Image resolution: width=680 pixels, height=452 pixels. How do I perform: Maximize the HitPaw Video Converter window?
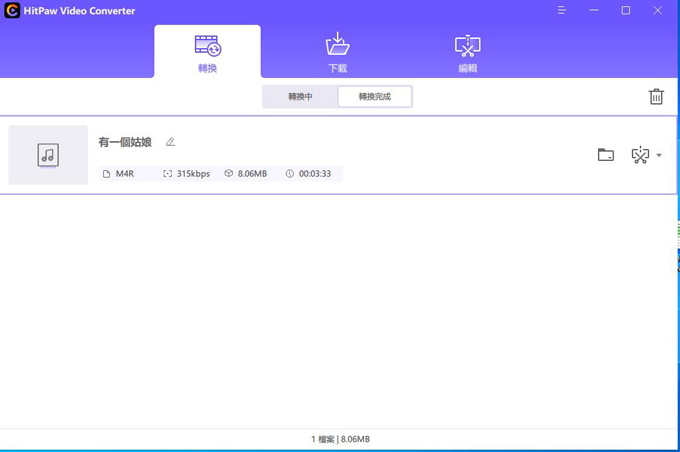pos(626,11)
